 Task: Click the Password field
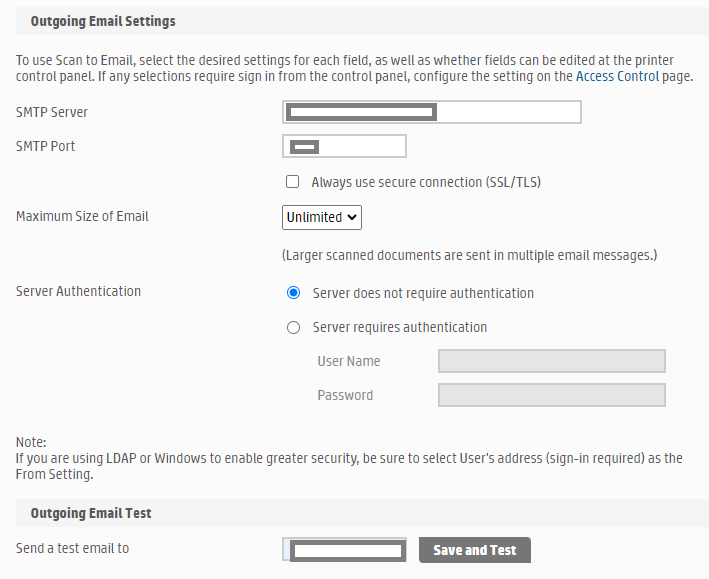tap(552, 395)
